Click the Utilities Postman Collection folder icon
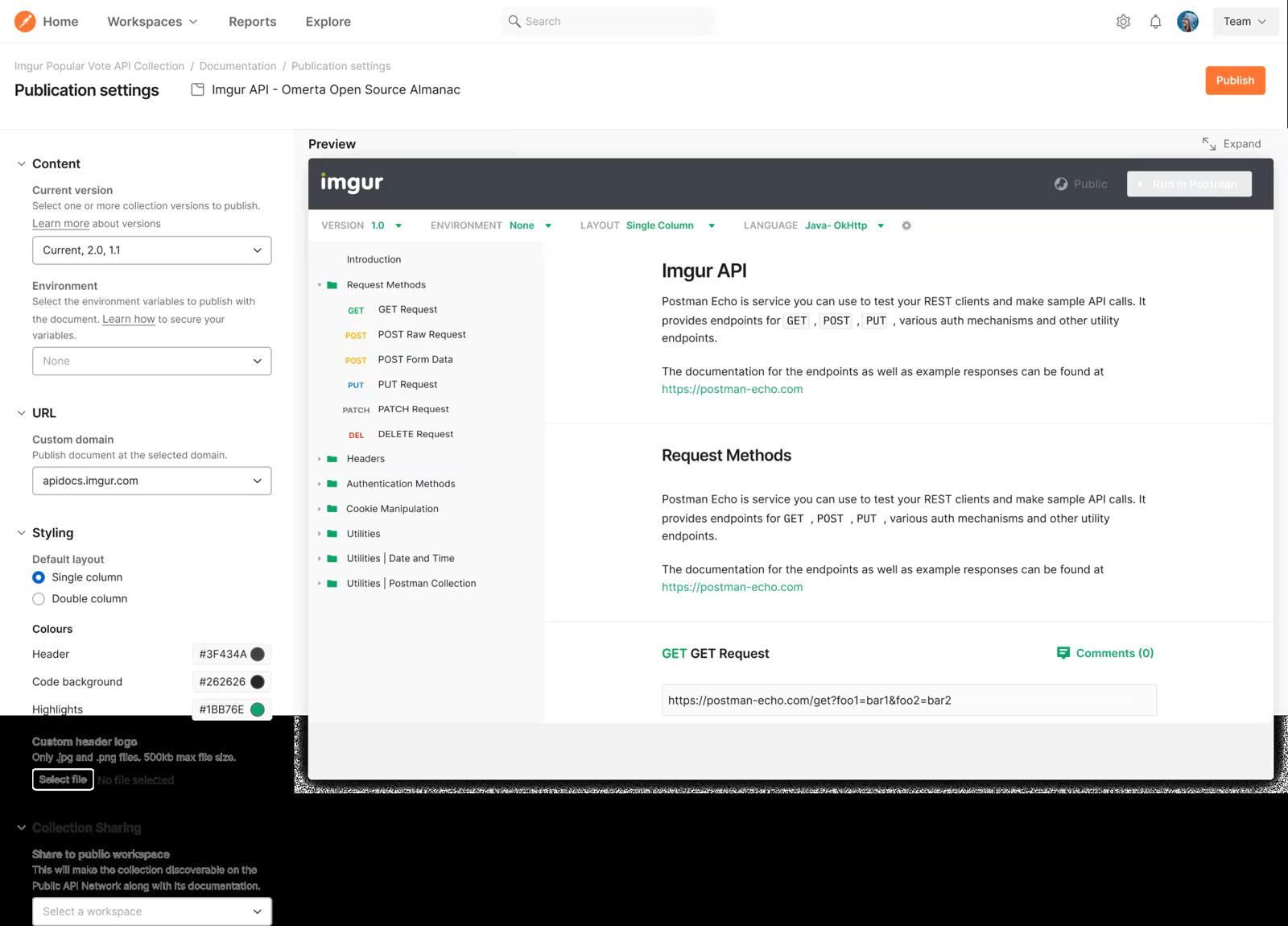The height and width of the screenshot is (926, 1288). [x=332, y=584]
